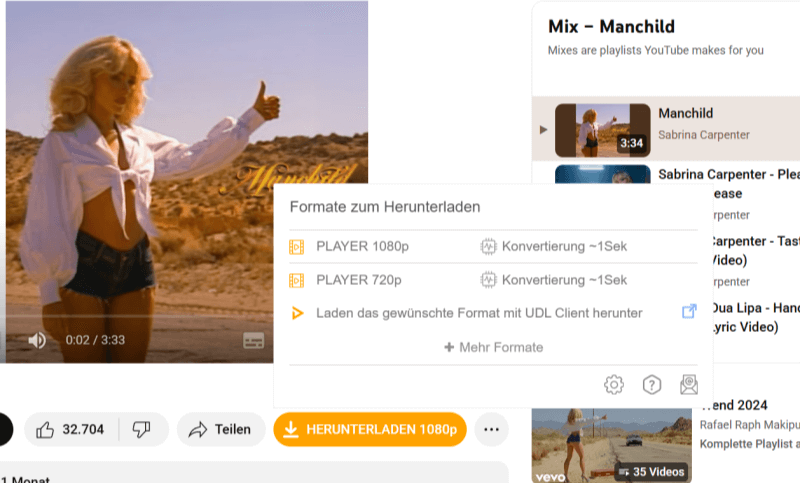800x483 pixels.
Task: Click the Teilen share button
Action: (221, 429)
